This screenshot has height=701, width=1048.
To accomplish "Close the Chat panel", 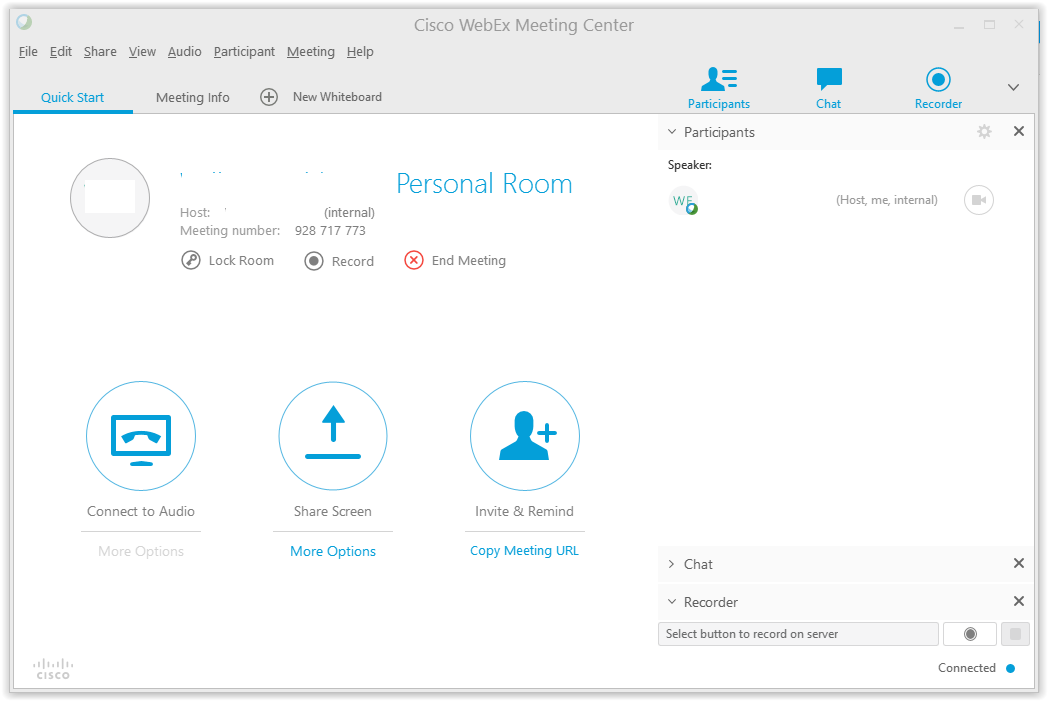I will point(1019,563).
